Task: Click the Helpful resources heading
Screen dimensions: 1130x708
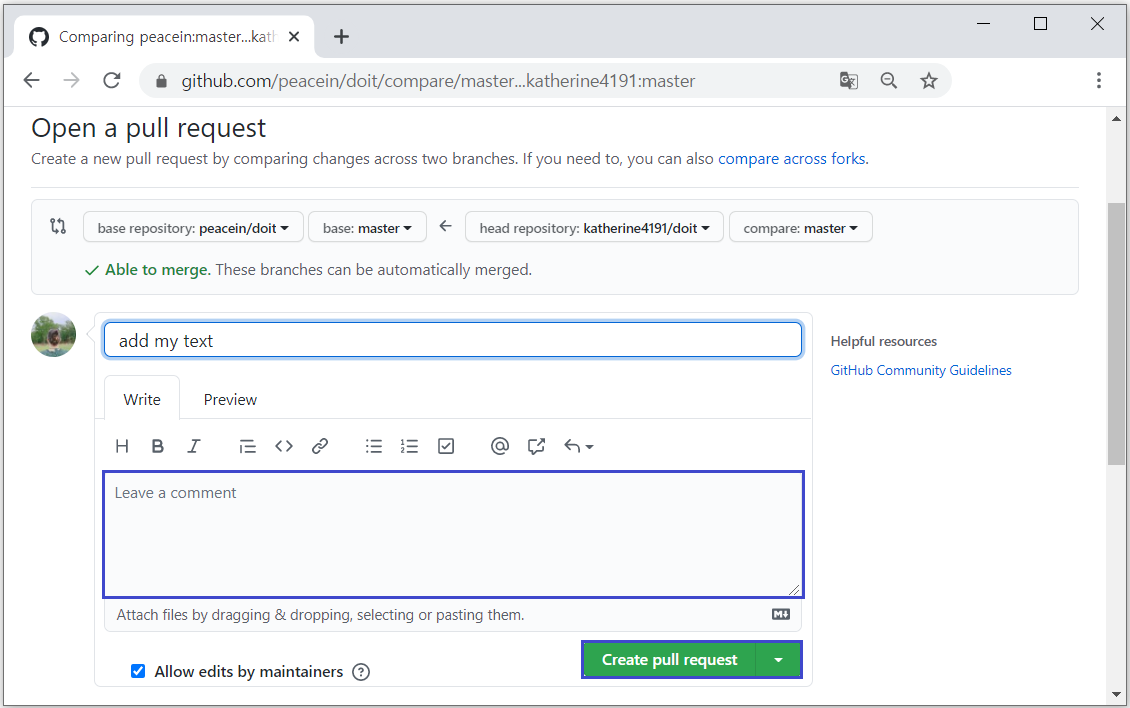Action: coord(884,341)
